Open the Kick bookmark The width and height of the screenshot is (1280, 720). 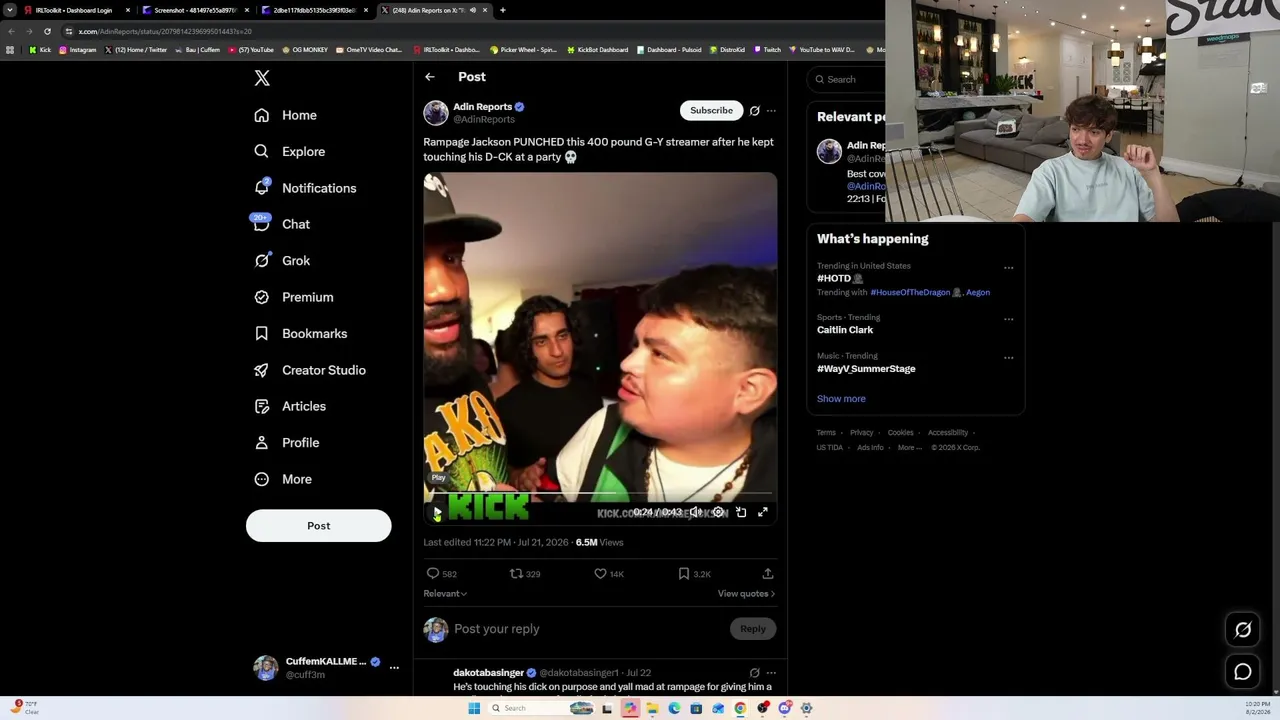(40, 50)
